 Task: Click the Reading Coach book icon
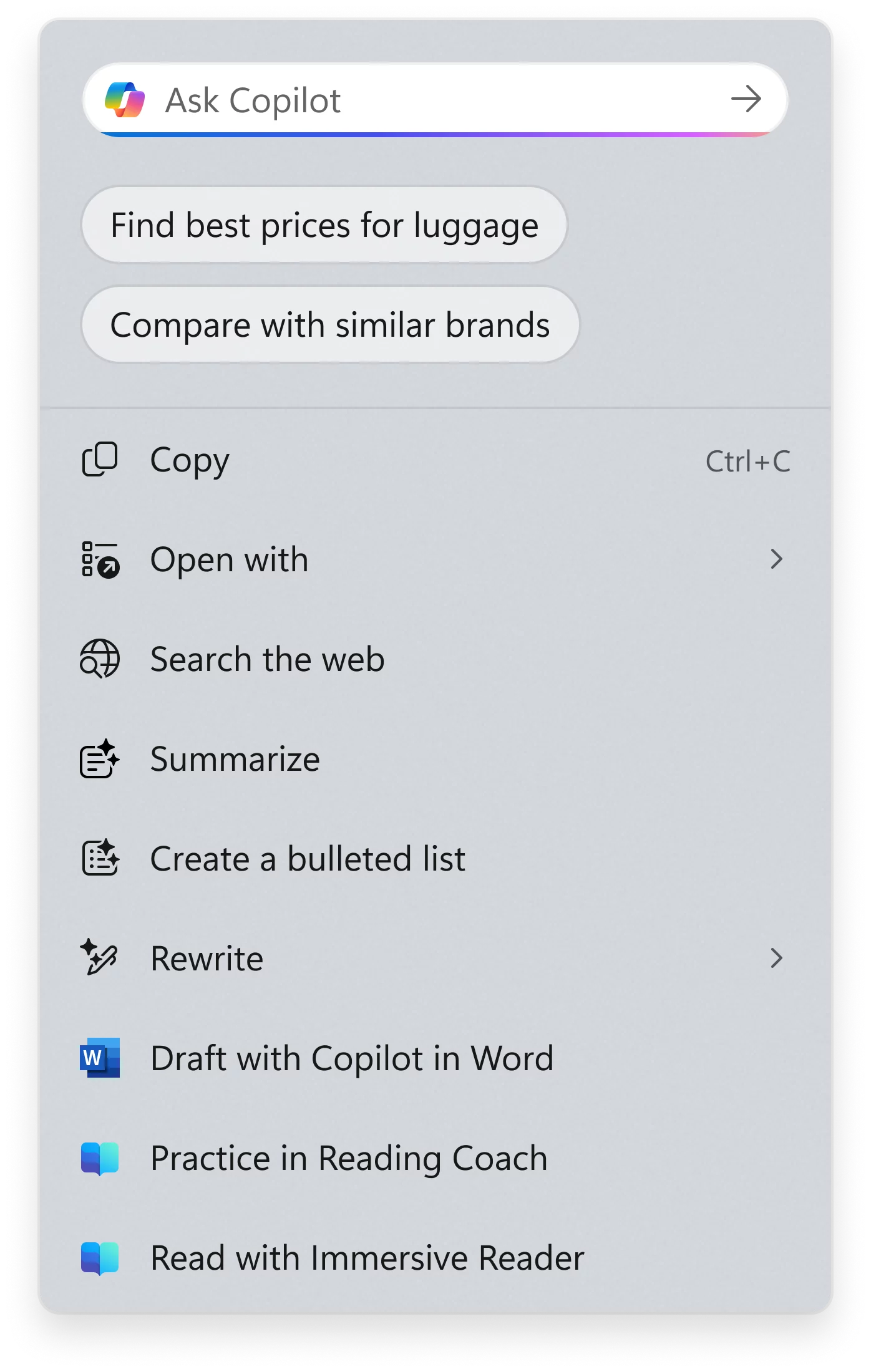(x=100, y=1159)
